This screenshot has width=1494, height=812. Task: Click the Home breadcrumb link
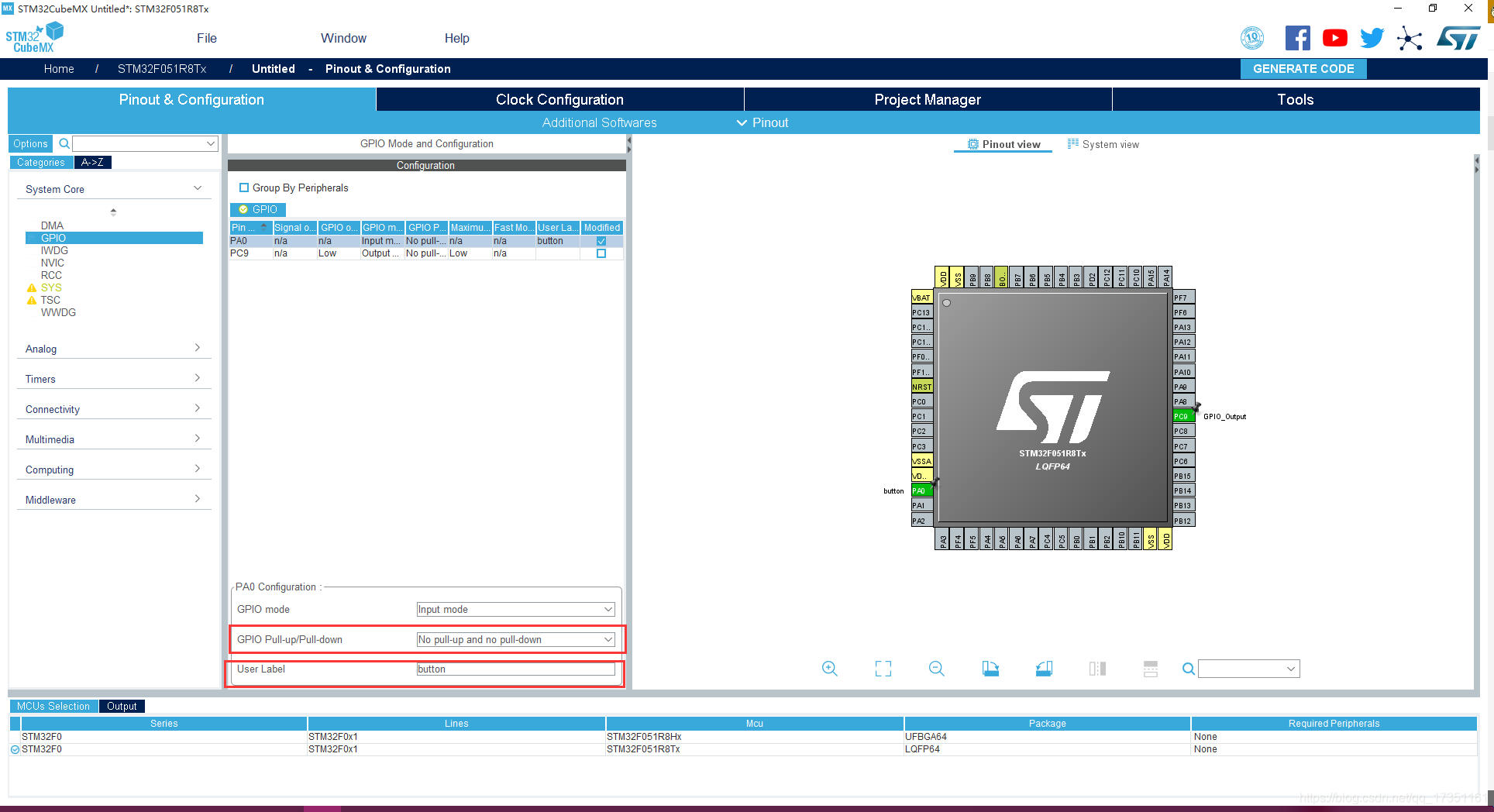pyautogui.click(x=59, y=69)
